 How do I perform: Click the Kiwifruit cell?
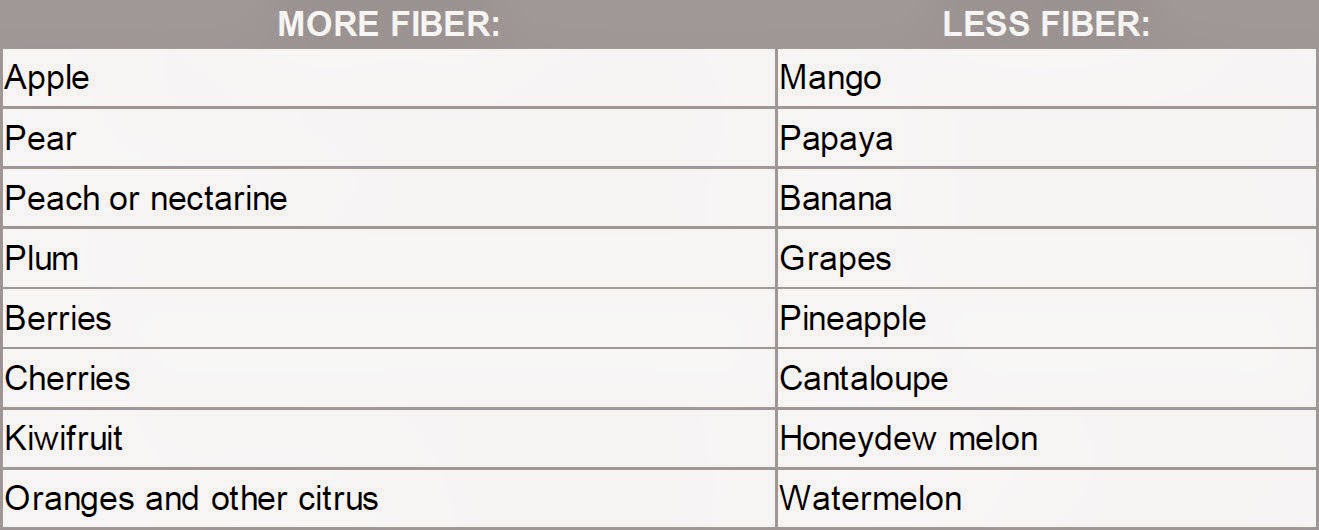click(388, 437)
